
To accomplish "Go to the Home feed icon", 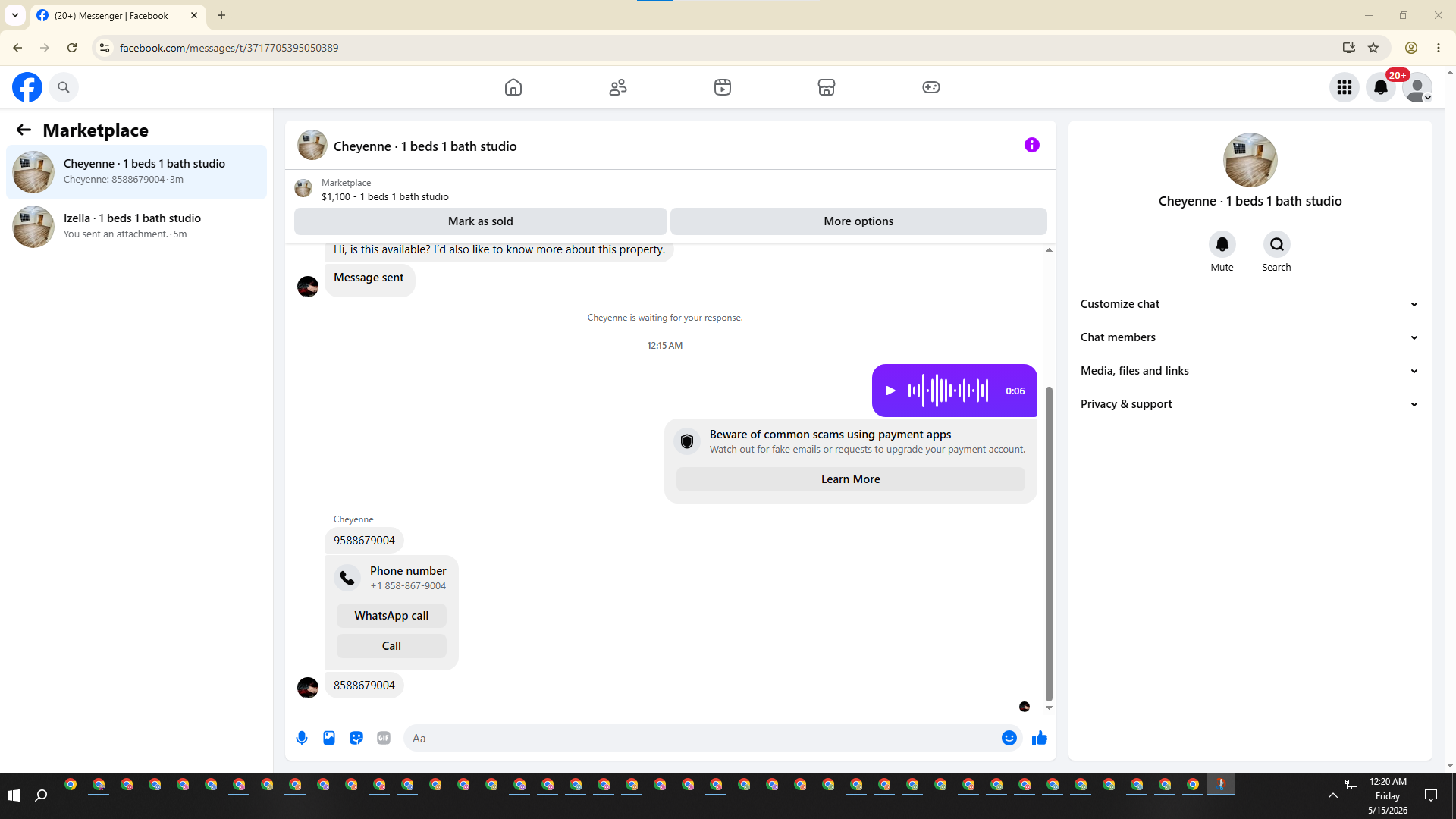I will point(513,87).
